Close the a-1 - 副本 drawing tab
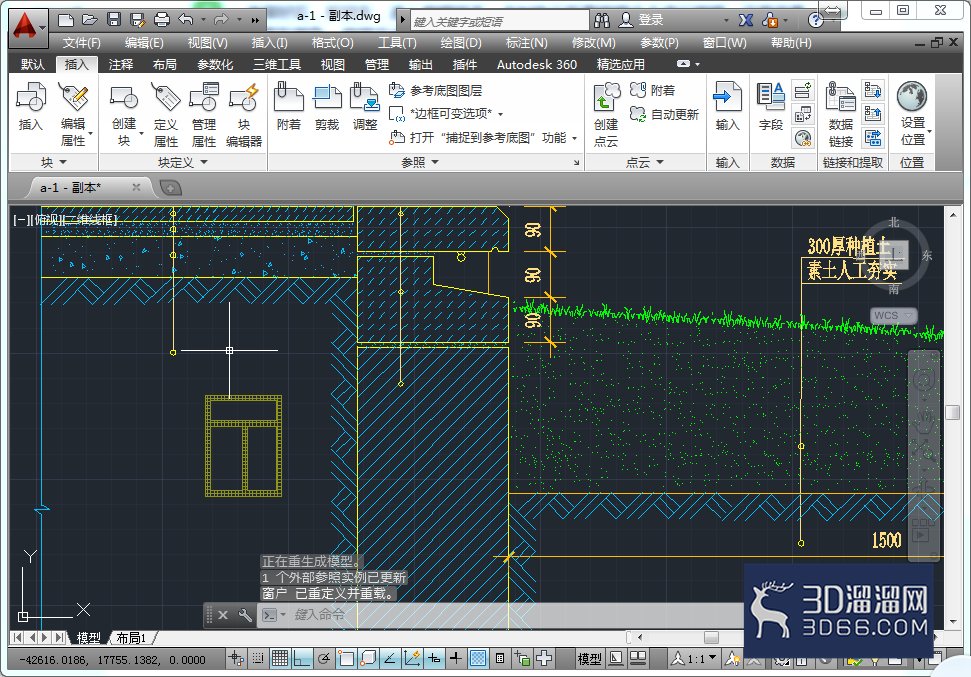Screen dimensions: 971x677 point(136,187)
